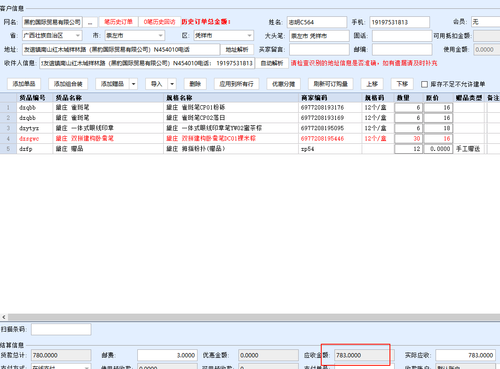500x369 pixels.
Task: Click merchant code 6977208195095
Action: 330,128
